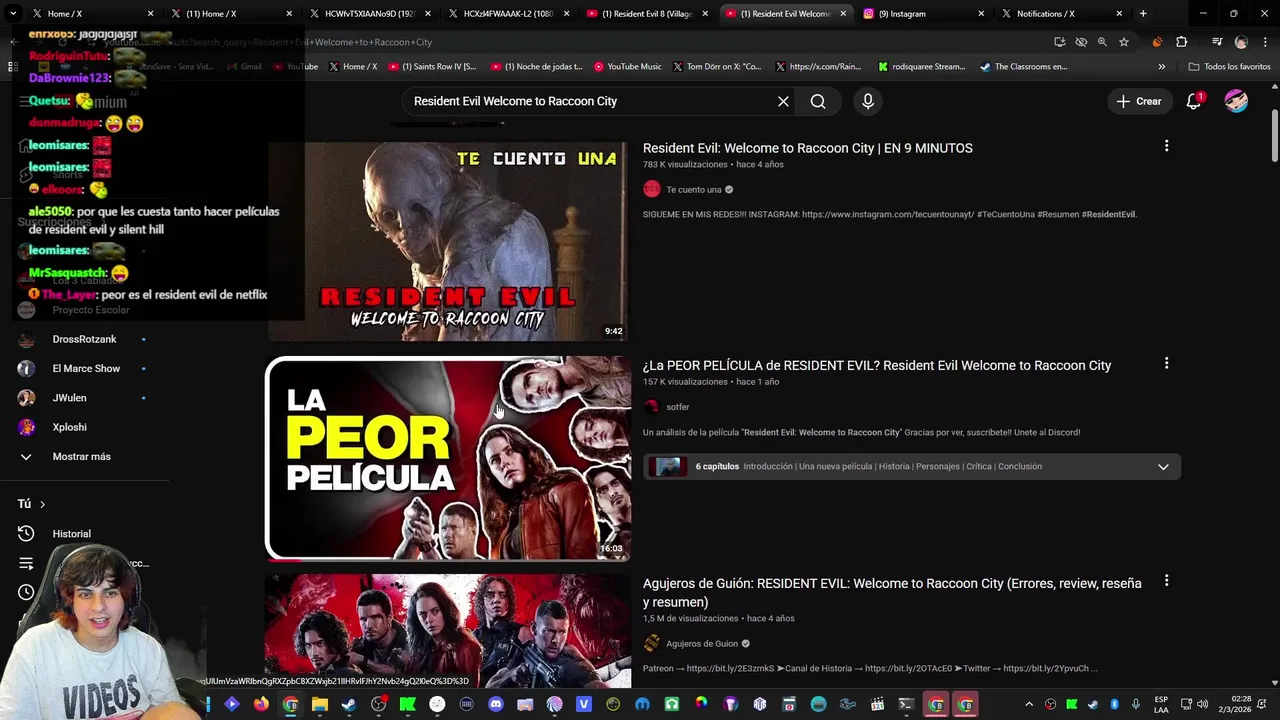Open more options for 'La PEOR PELÍCULA' video
Screen dimensions: 1280x720
(x=1166, y=364)
